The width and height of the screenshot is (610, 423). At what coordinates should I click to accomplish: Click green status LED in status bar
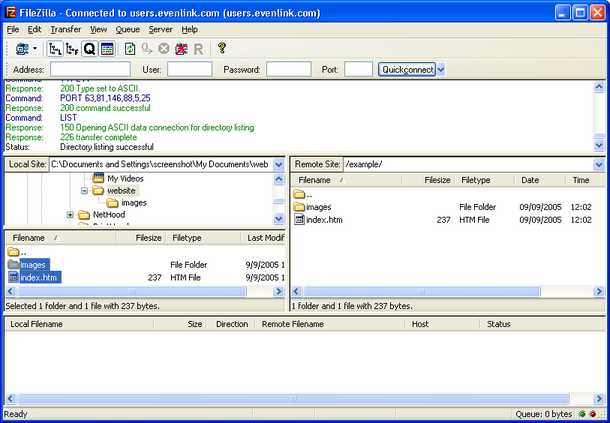(582, 414)
